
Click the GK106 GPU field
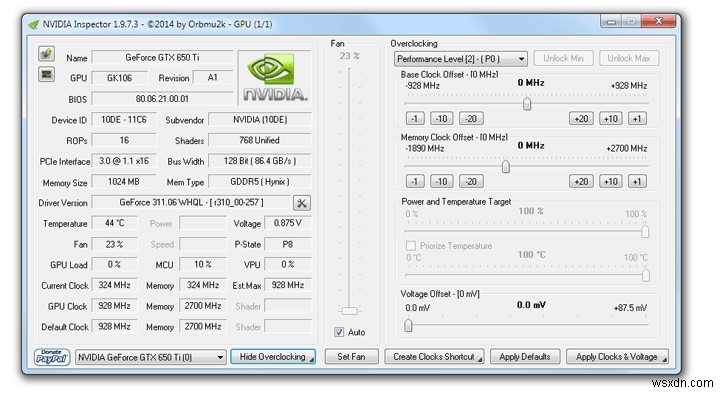[119, 78]
